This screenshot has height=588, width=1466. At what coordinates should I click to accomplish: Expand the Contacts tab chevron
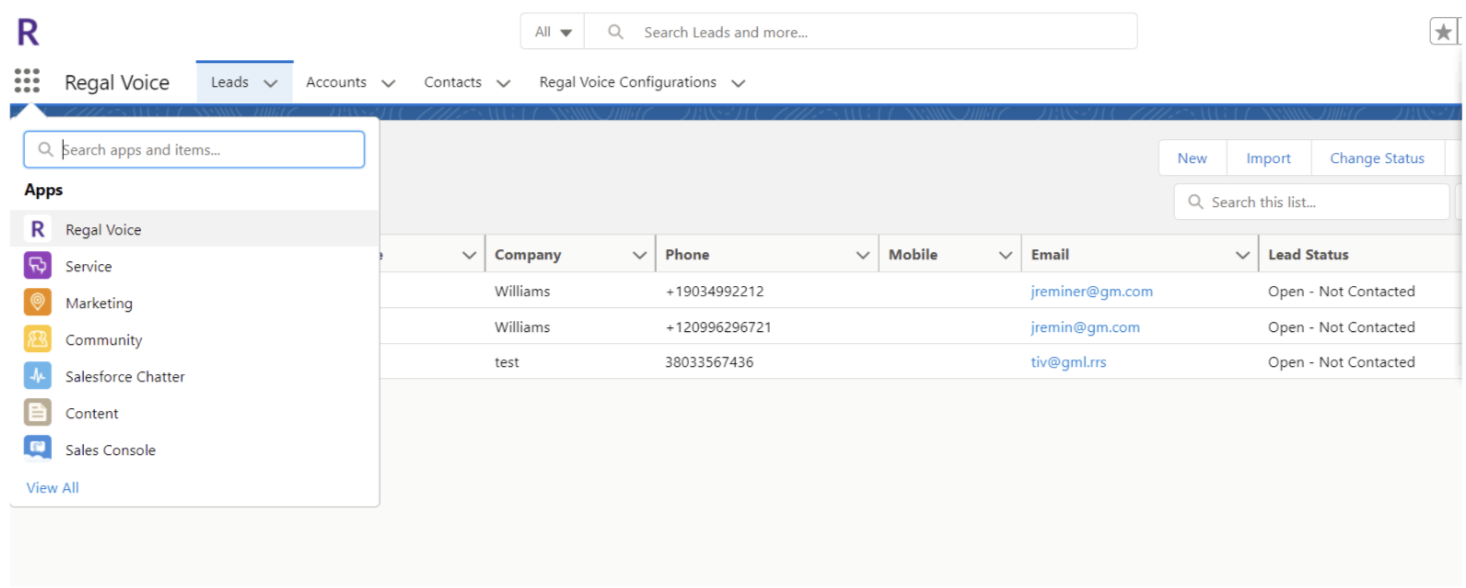click(x=503, y=83)
